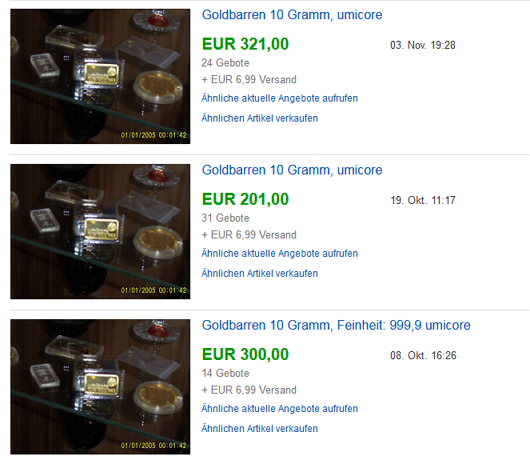Click Ähnliche aktuelle Angebote aufrufen for the 321,00 item
This screenshot has width=530, height=460.
tap(280, 98)
